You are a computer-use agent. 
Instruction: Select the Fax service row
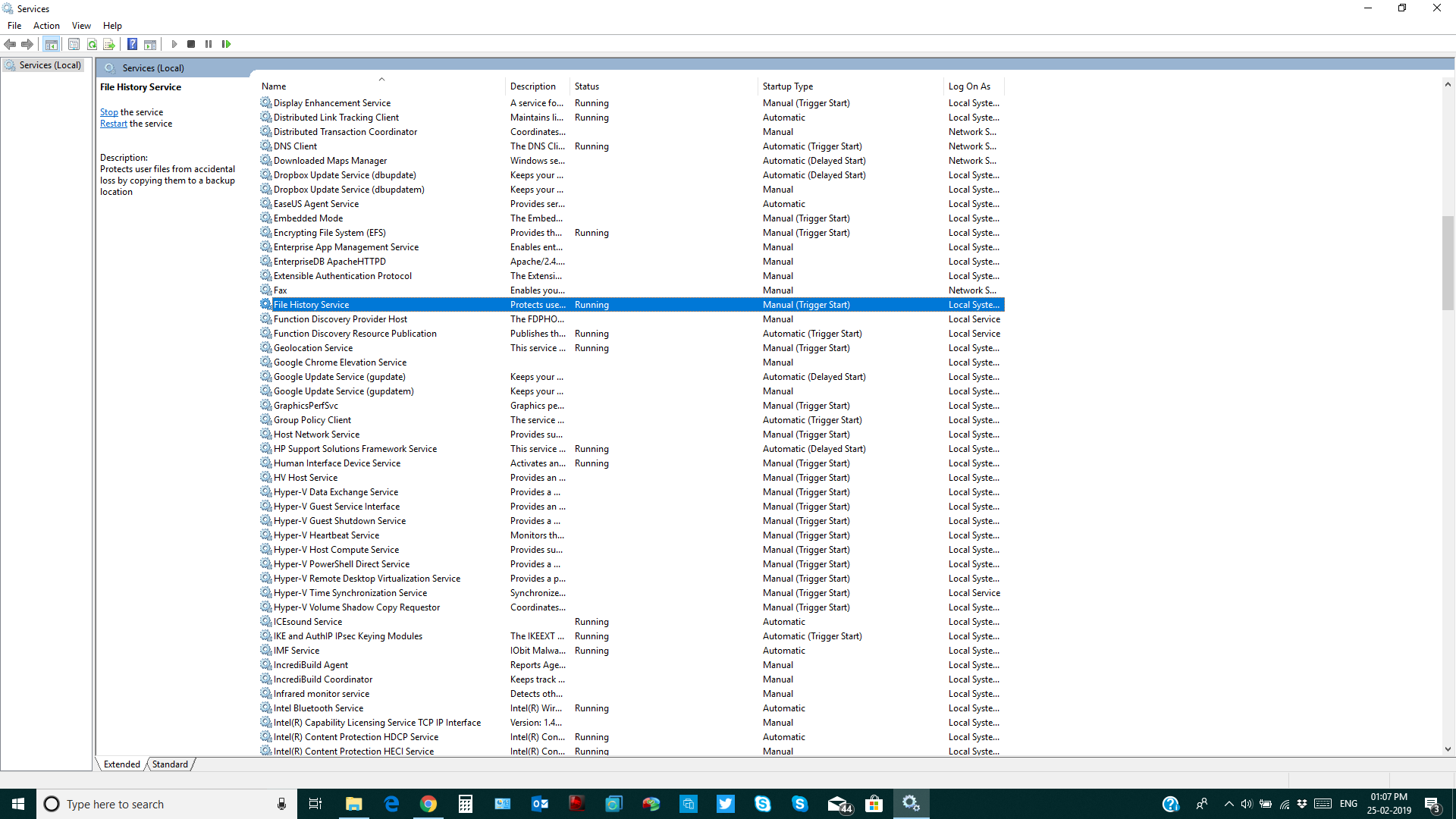tap(631, 290)
